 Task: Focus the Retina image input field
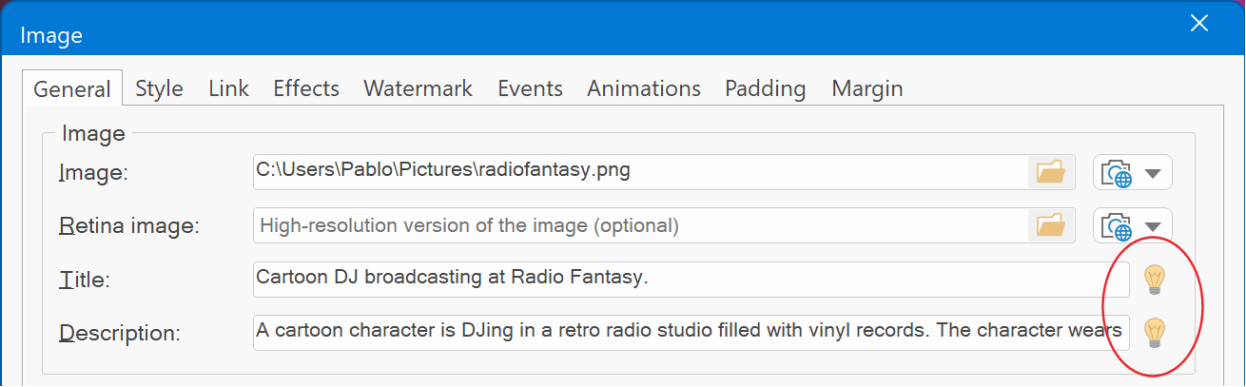coord(641,225)
